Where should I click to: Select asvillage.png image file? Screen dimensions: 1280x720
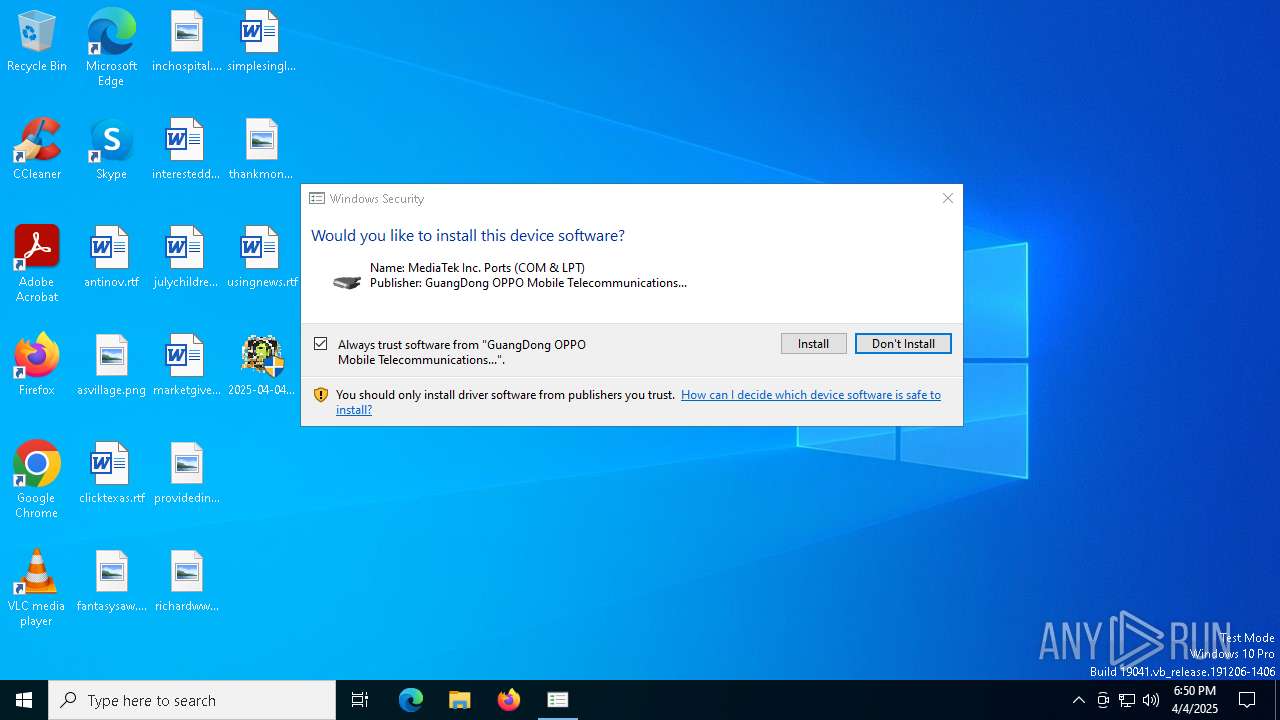[x=111, y=366]
